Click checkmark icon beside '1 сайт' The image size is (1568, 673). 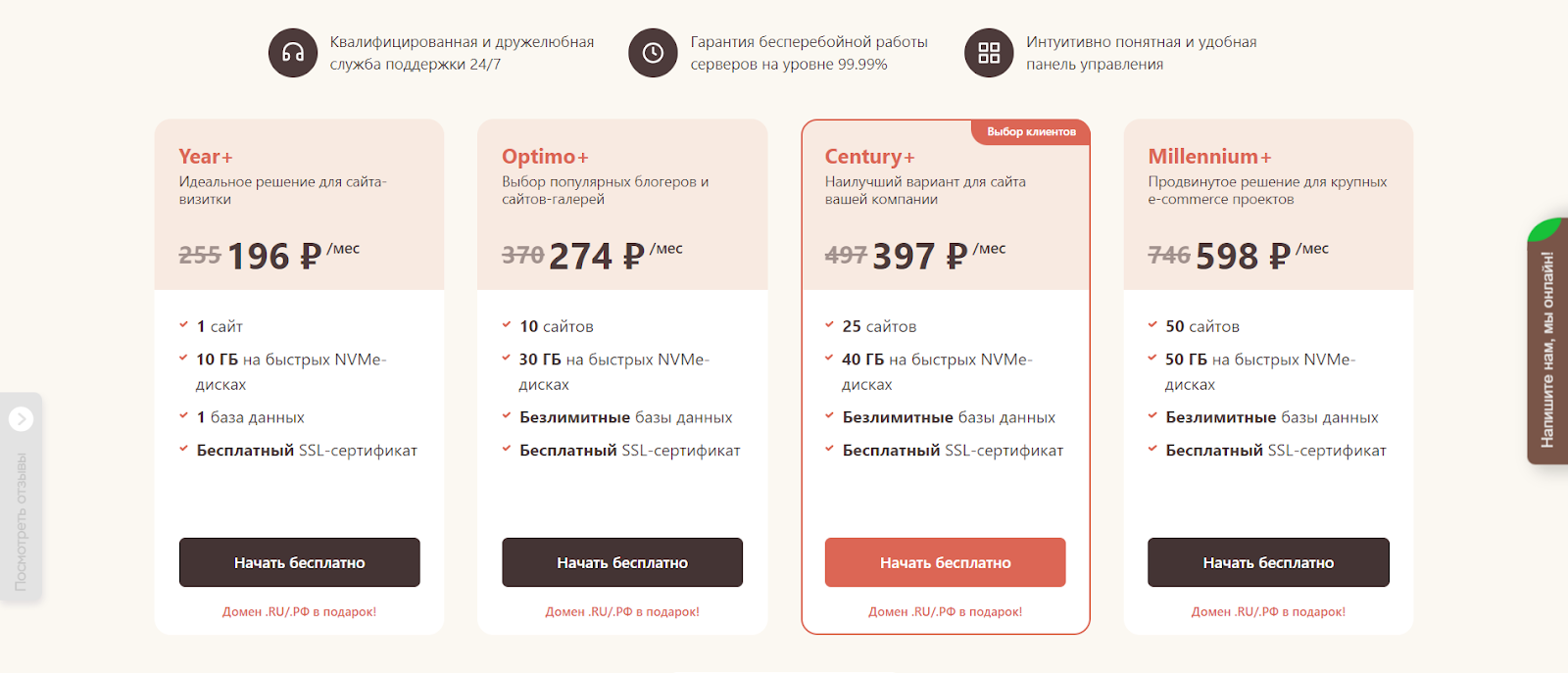[x=183, y=325]
